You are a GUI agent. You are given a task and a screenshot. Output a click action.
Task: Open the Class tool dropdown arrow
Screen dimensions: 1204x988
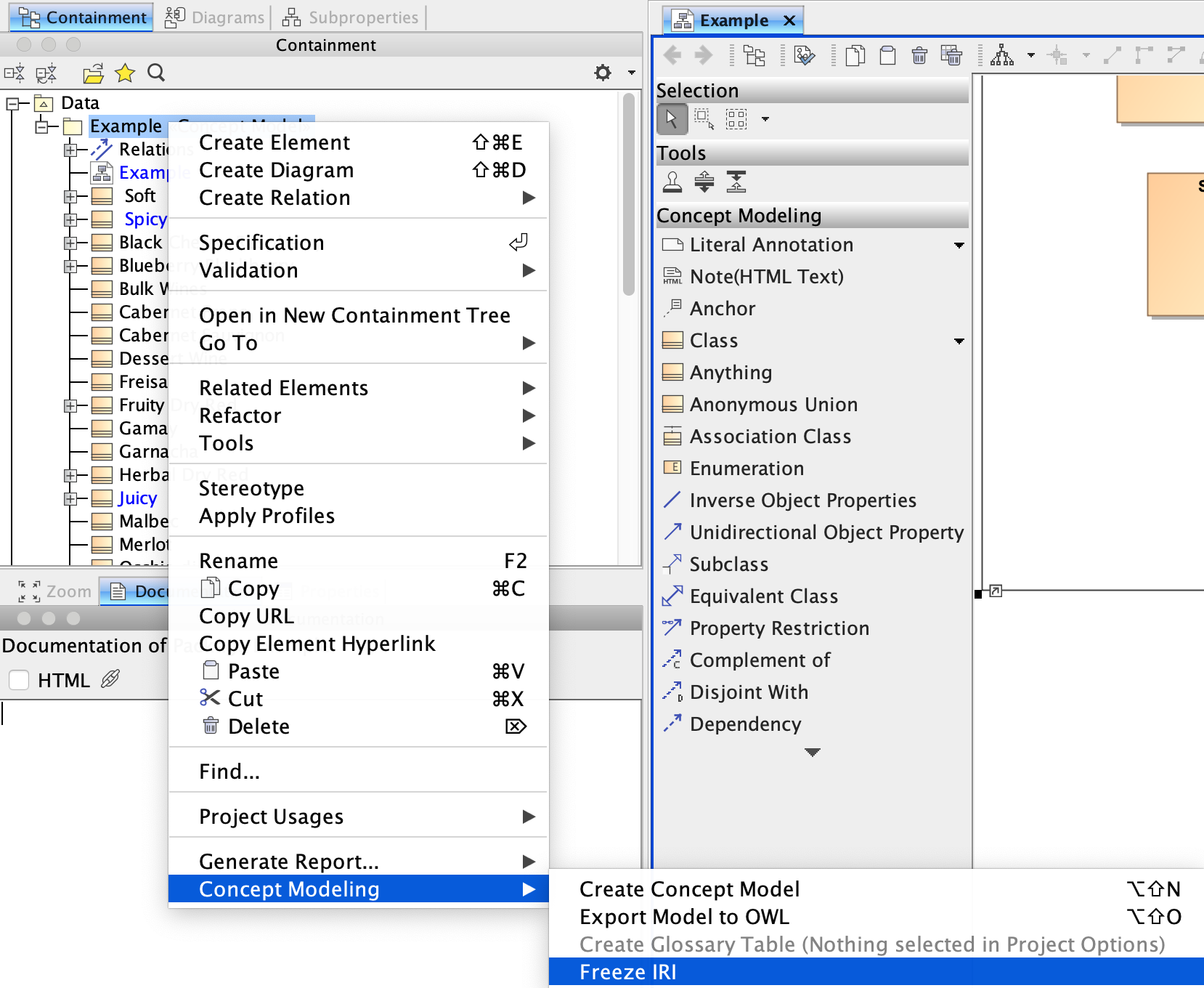tap(959, 341)
